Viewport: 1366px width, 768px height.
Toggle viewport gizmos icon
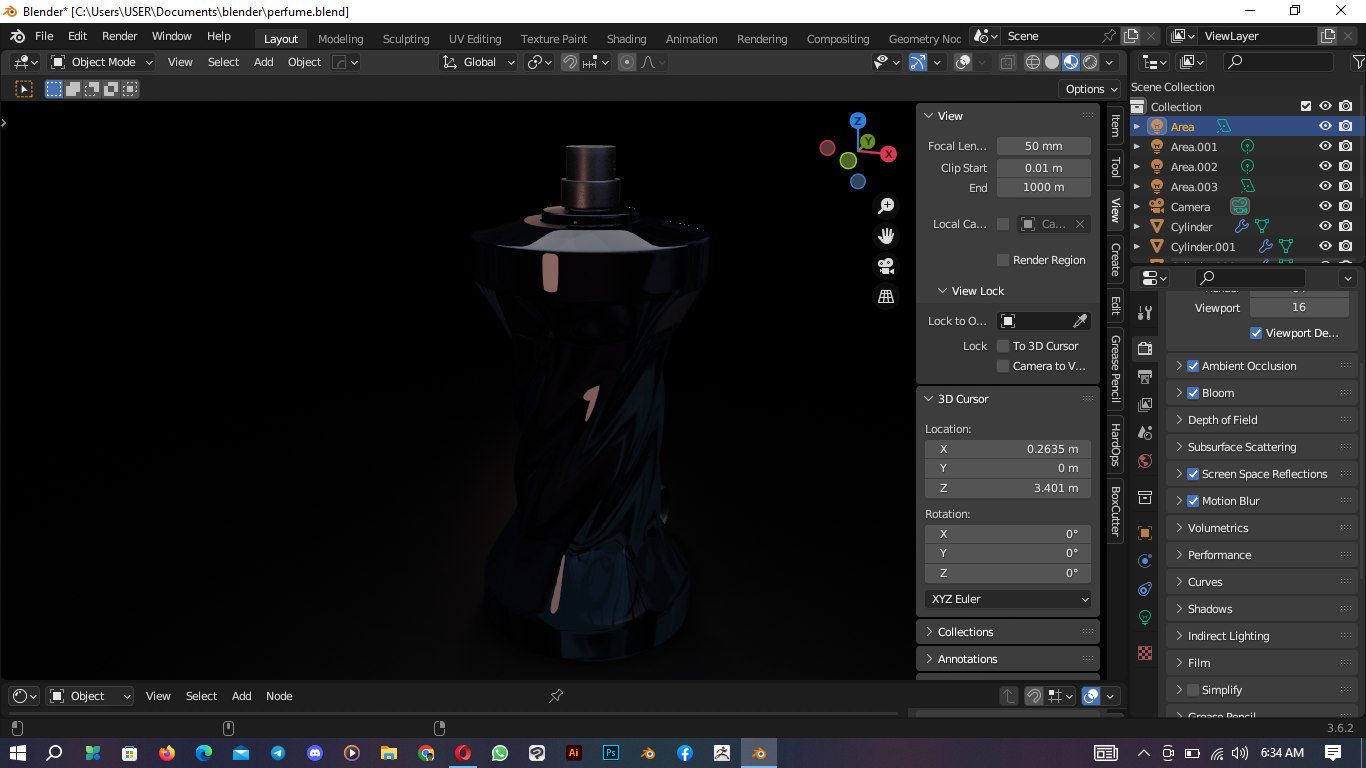tap(918, 62)
